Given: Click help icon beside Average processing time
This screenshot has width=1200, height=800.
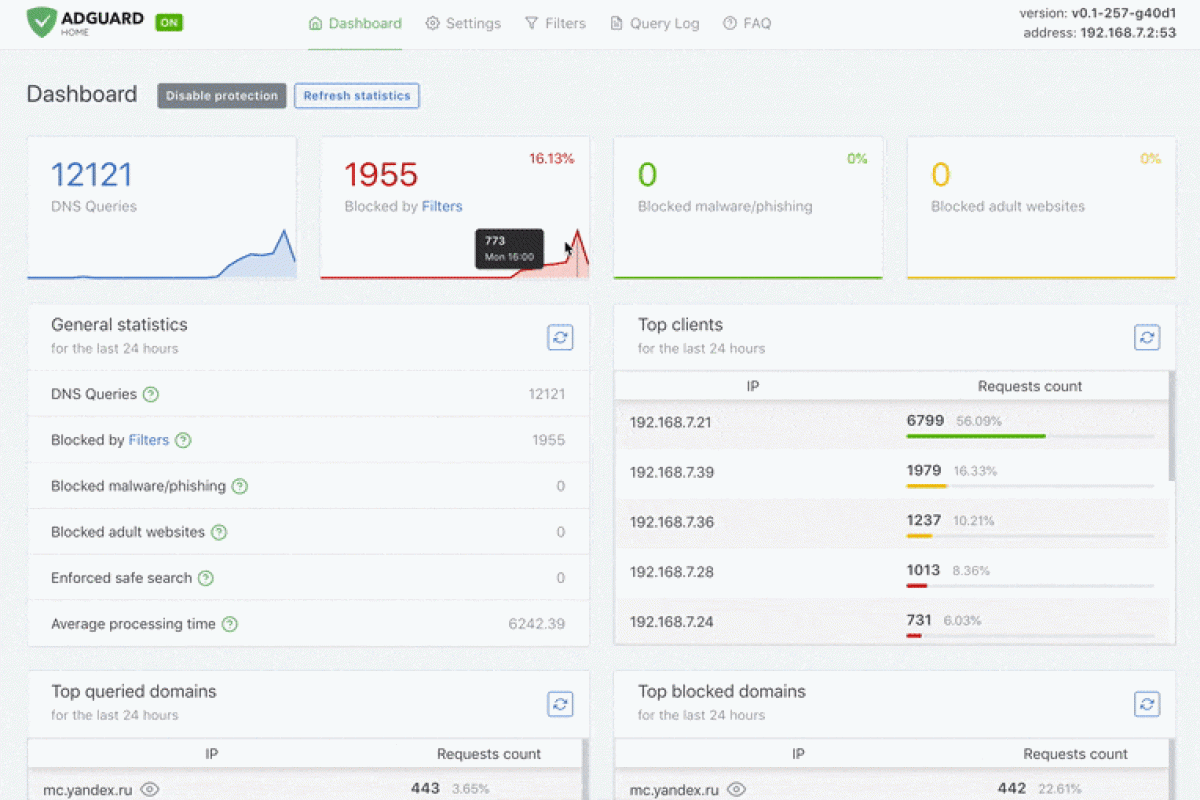Looking at the screenshot, I should pyautogui.click(x=230, y=624).
